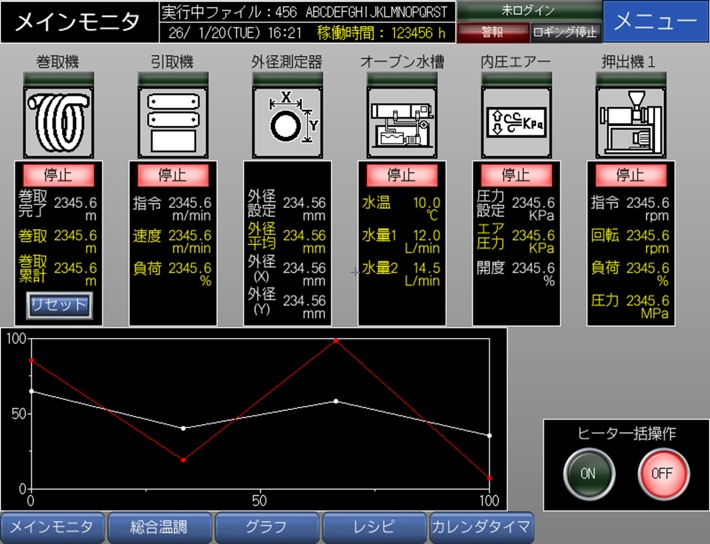Image resolution: width=710 pixels, height=544 pixels.
Task: Click the 引取機 負荷 value
Action: tap(190, 274)
